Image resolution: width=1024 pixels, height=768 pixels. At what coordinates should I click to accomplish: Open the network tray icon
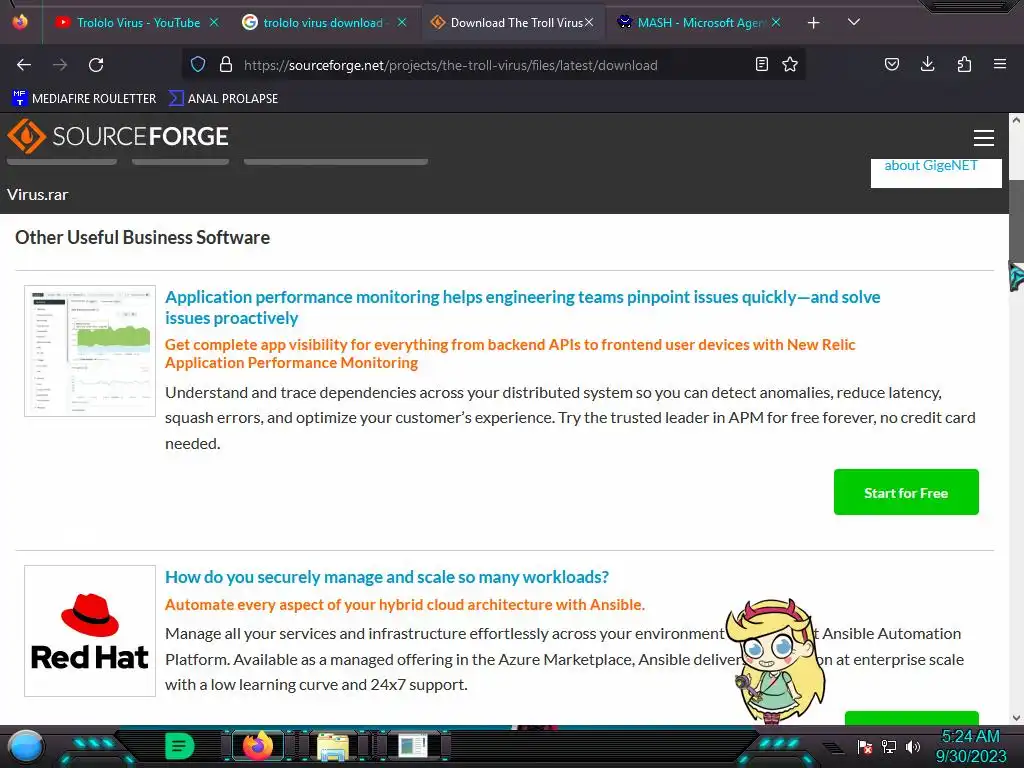point(889,746)
